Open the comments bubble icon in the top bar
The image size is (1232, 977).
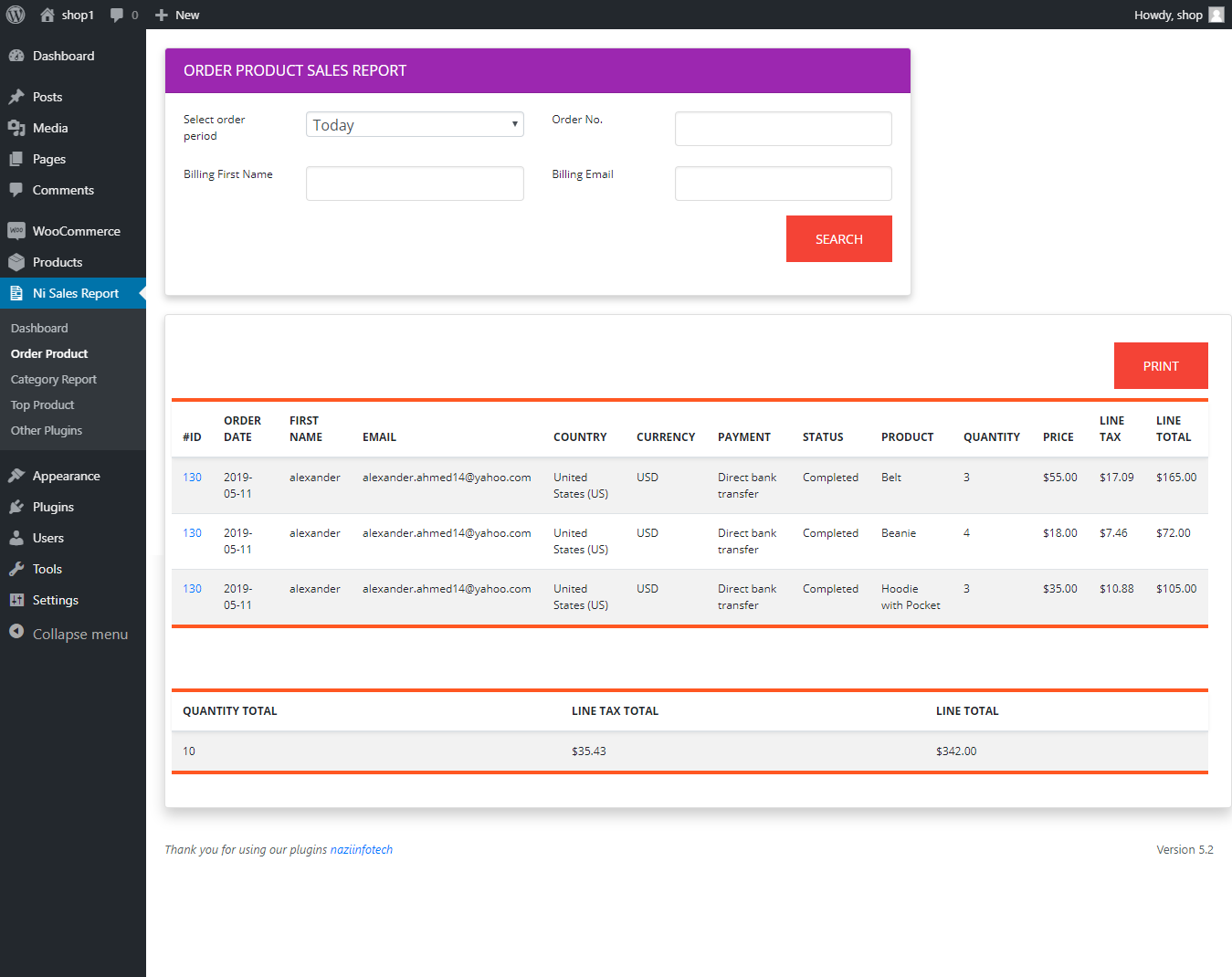point(117,15)
